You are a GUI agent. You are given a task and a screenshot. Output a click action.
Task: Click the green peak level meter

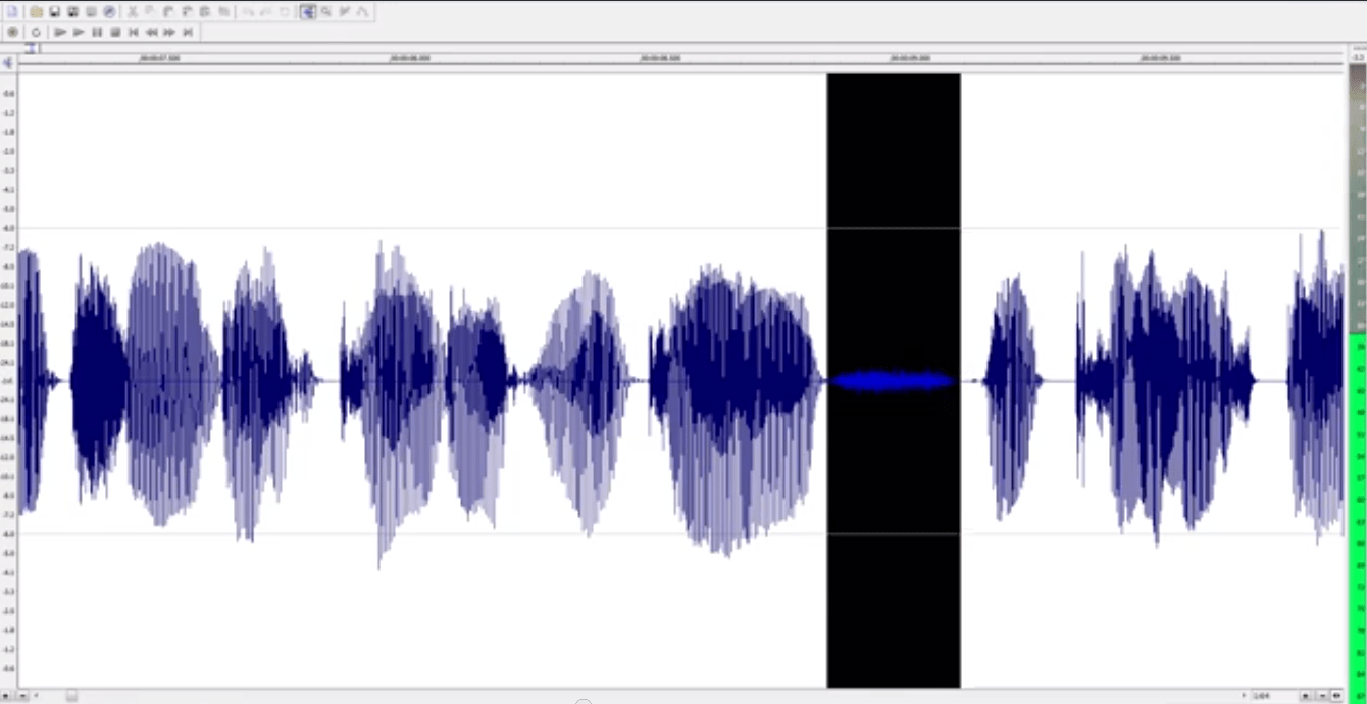point(1358,500)
